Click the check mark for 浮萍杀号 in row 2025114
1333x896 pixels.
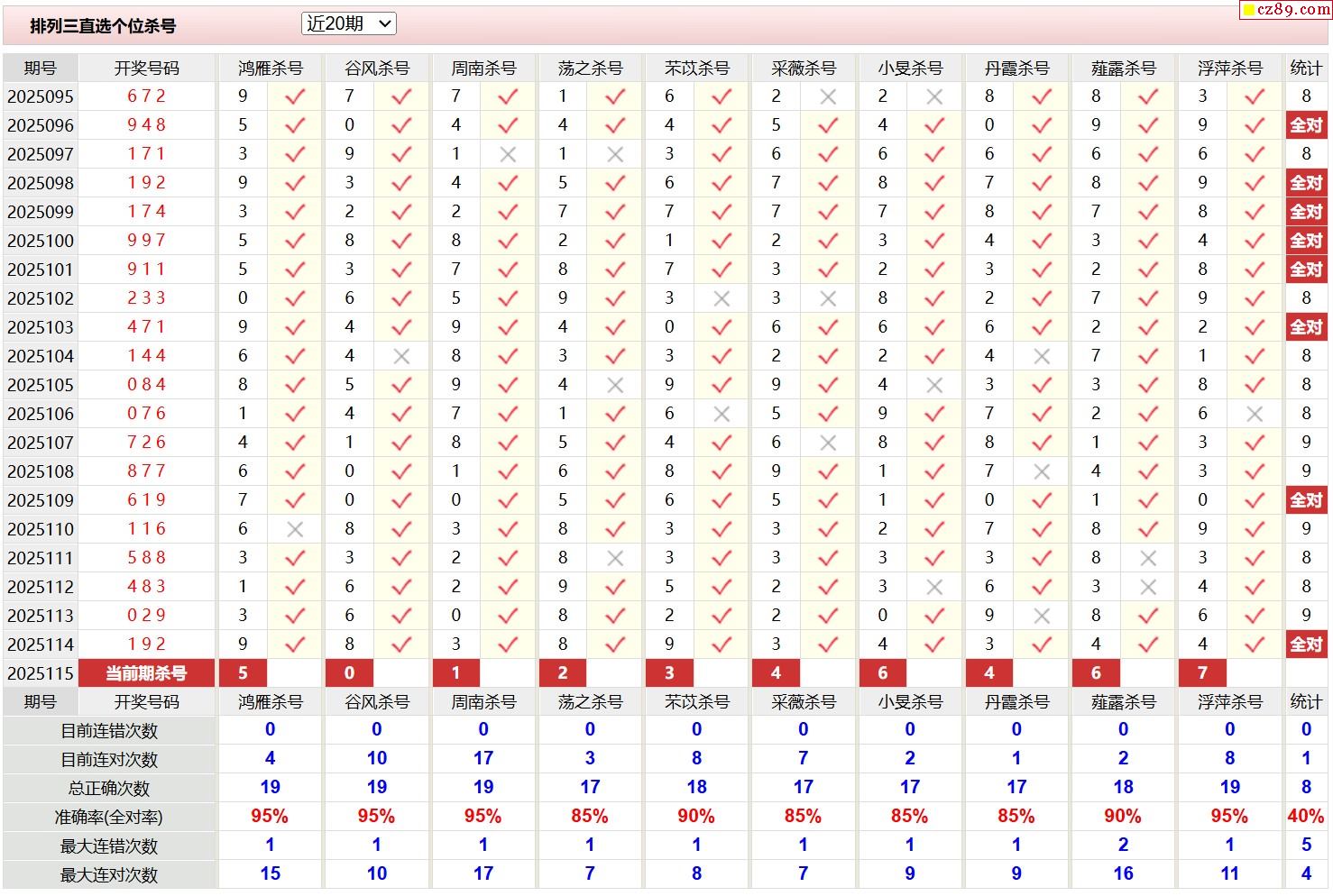(x=1255, y=645)
